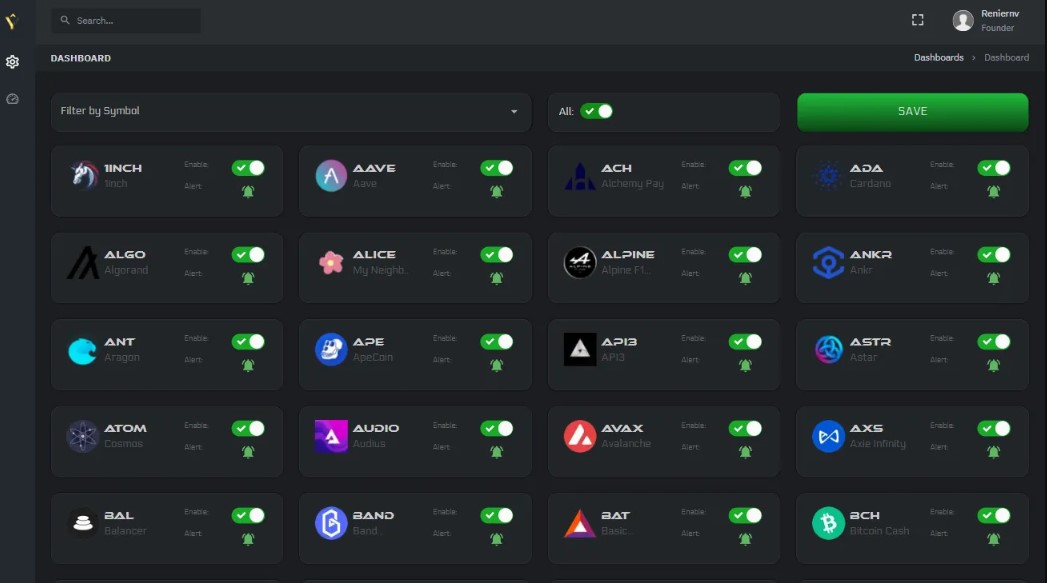The width and height of the screenshot is (1047, 583).
Task: Click the logo in top-left corner
Action: click(12, 21)
